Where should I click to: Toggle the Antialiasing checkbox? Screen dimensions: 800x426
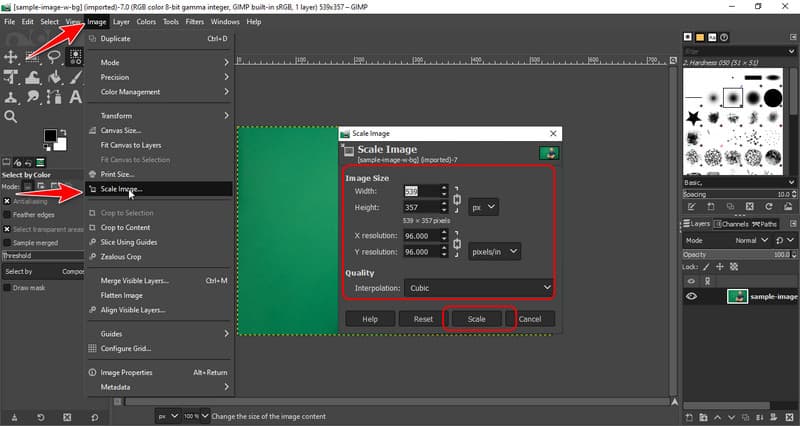[x=8, y=200]
